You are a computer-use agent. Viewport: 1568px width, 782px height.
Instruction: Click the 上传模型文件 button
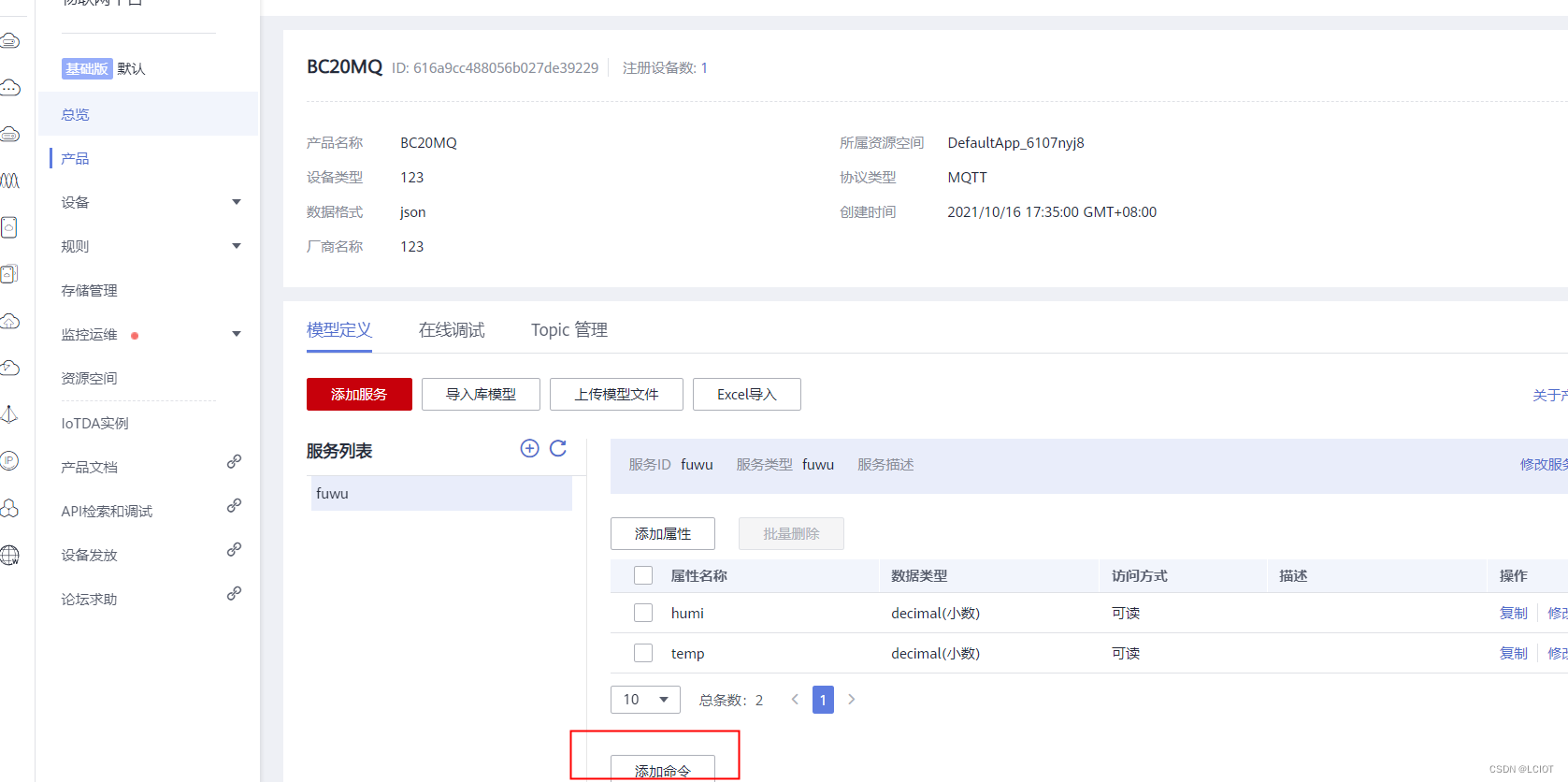tap(616, 394)
